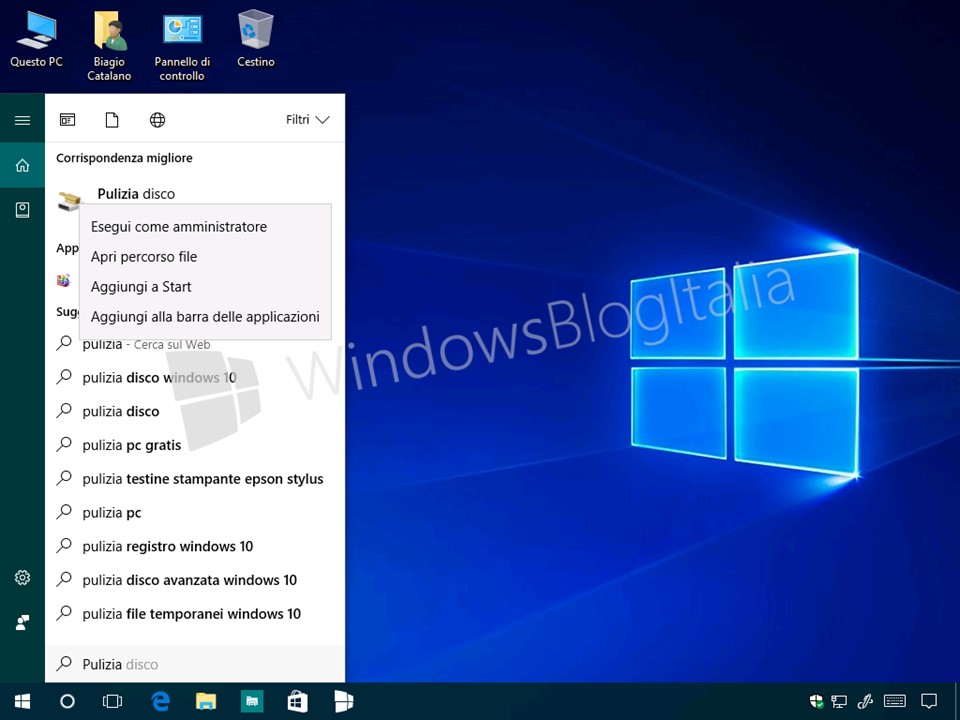Expand the Filtri dropdown
This screenshot has width=960, height=720.
pos(307,119)
